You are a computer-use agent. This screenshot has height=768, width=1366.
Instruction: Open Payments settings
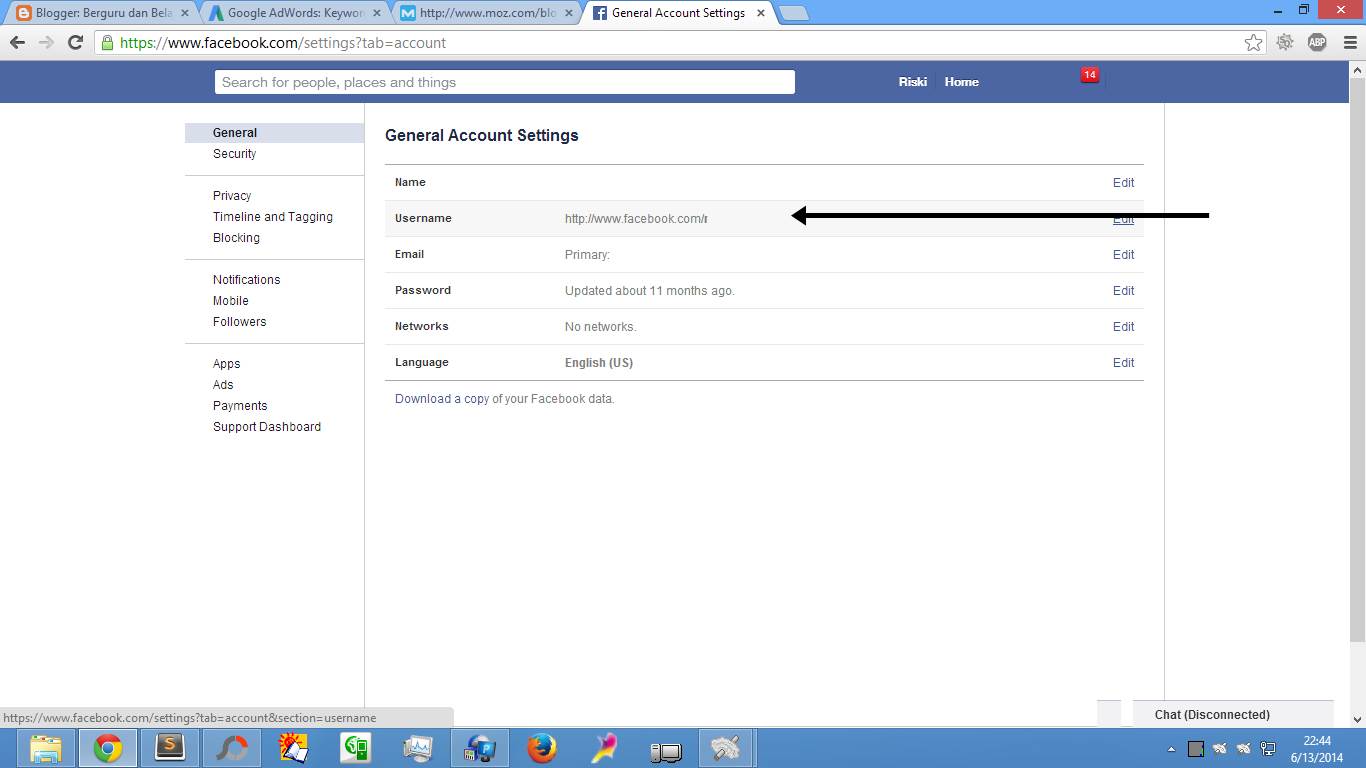click(x=240, y=406)
